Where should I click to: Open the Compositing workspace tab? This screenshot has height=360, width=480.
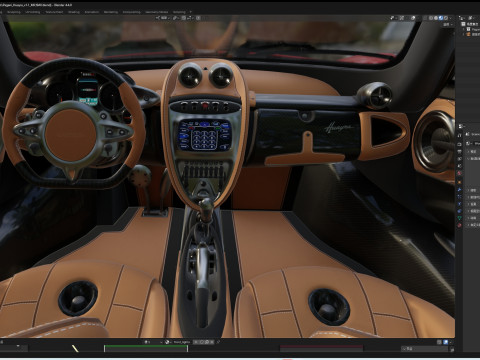132,12
